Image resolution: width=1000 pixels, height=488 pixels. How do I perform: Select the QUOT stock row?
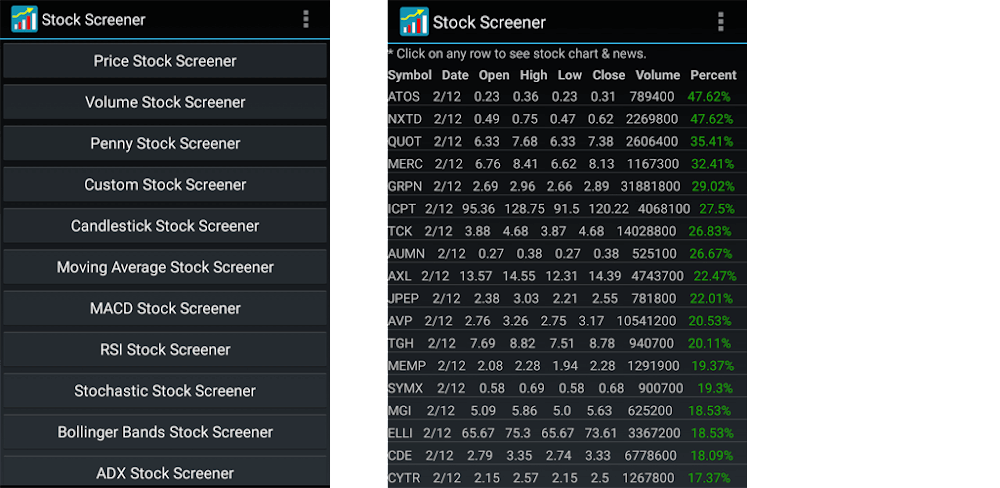point(567,142)
